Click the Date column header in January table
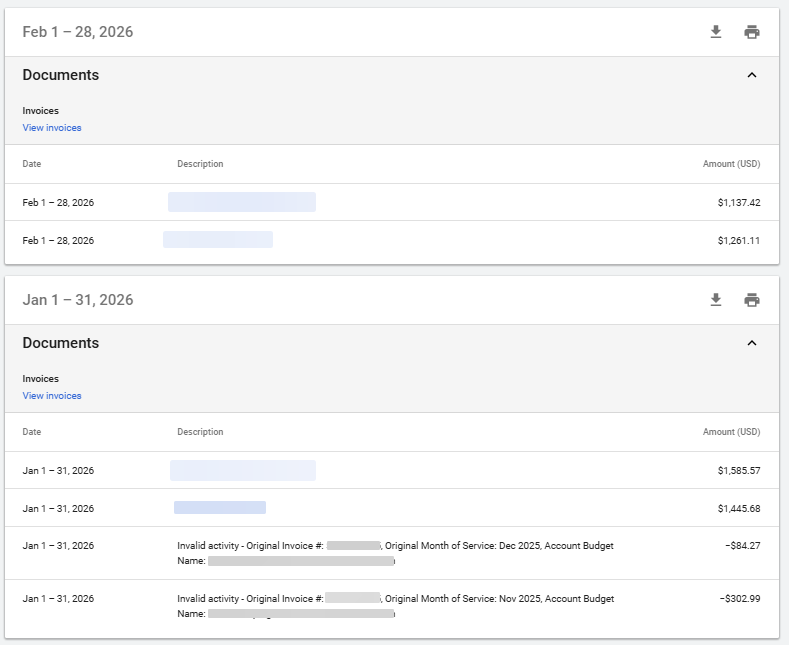 [x=32, y=432]
